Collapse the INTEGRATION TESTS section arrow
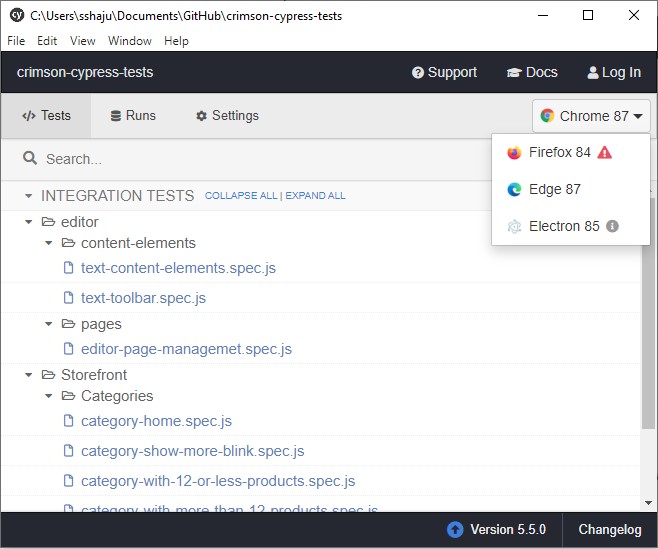The image size is (658, 549). [x=29, y=196]
